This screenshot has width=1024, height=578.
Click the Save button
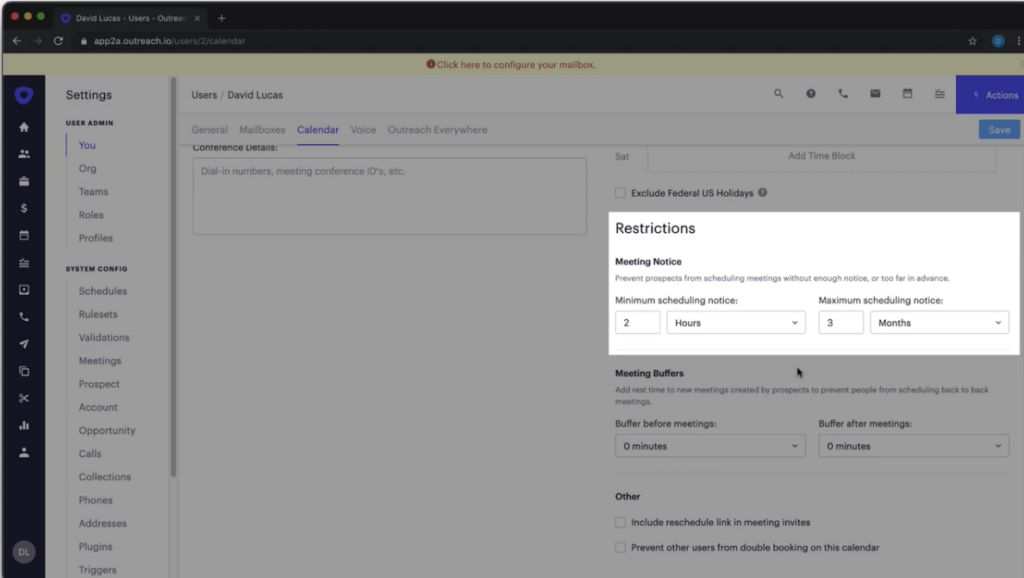click(999, 129)
